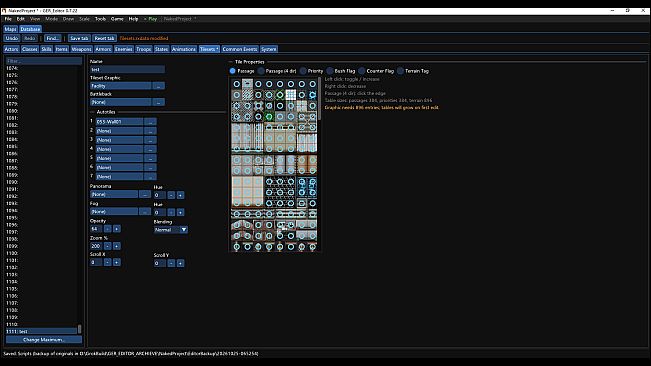Increase the Zoom % value
The image size is (651, 366).
pos(117,246)
